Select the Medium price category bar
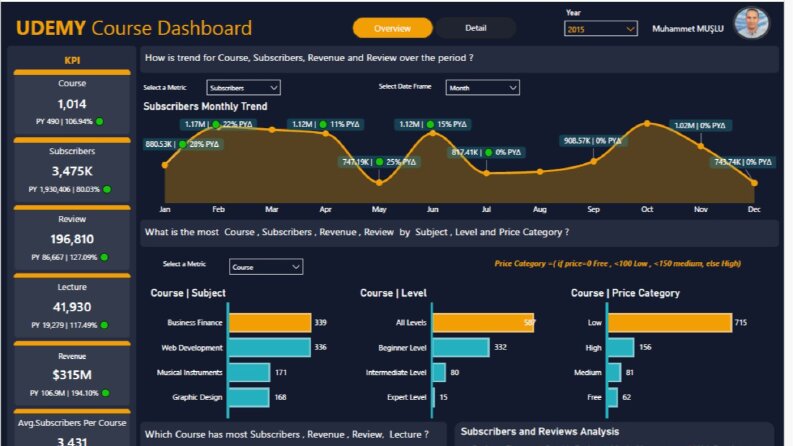This screenshot has height=446, width=793. (x=614, y=373)
